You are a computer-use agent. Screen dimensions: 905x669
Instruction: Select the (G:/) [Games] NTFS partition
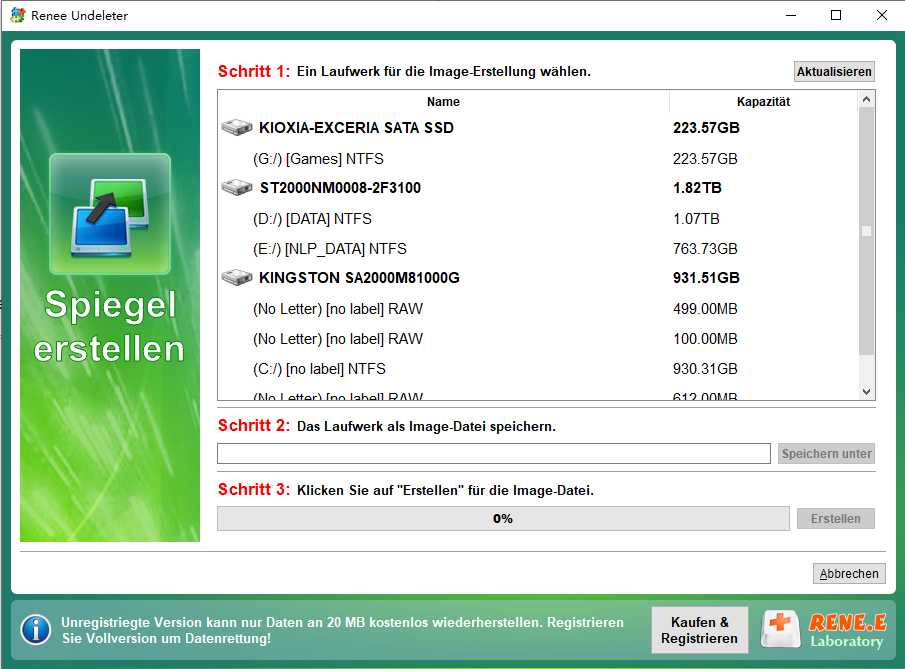[x=537, y=158]
